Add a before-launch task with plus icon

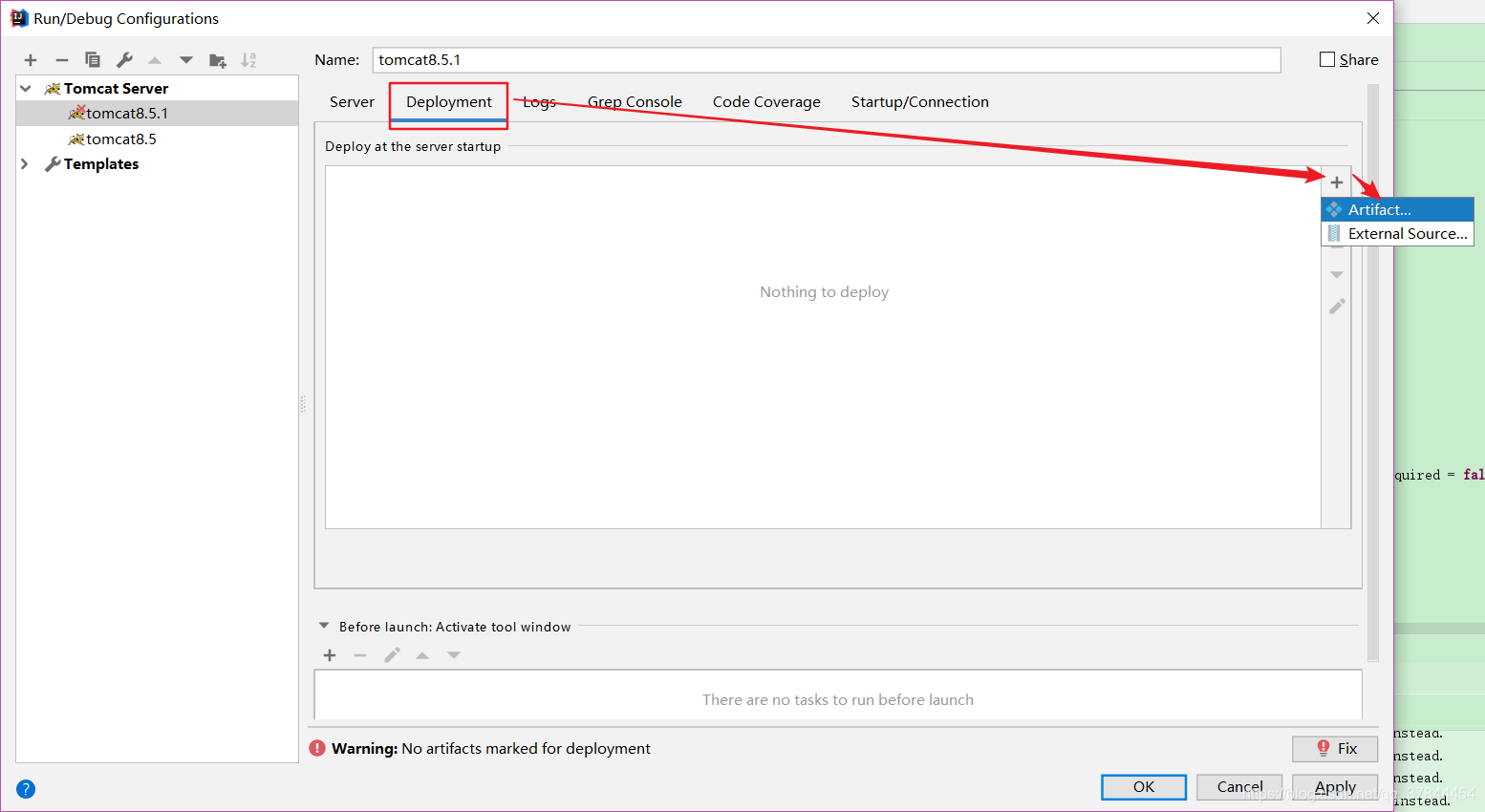pyautogui.click(x=330, y=655)
